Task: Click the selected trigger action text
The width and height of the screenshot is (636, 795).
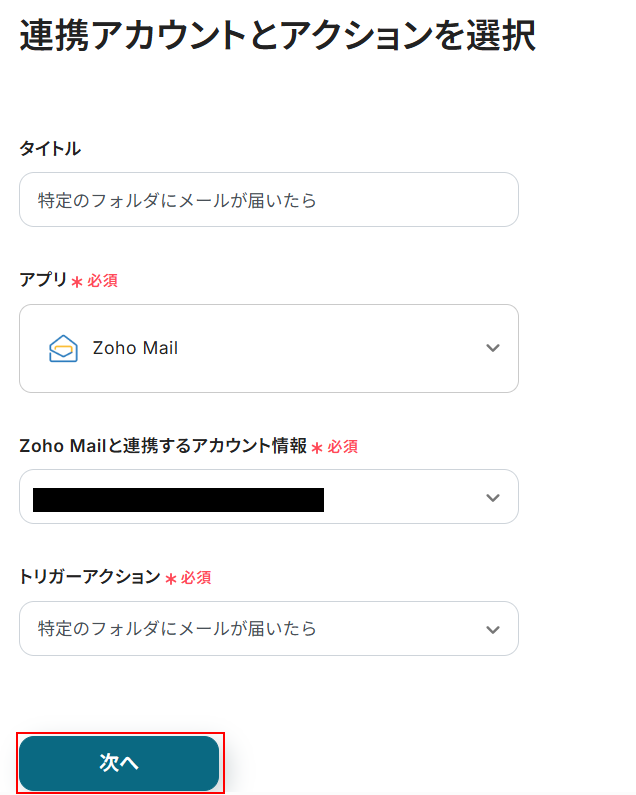Action: [x=177, y=629]
